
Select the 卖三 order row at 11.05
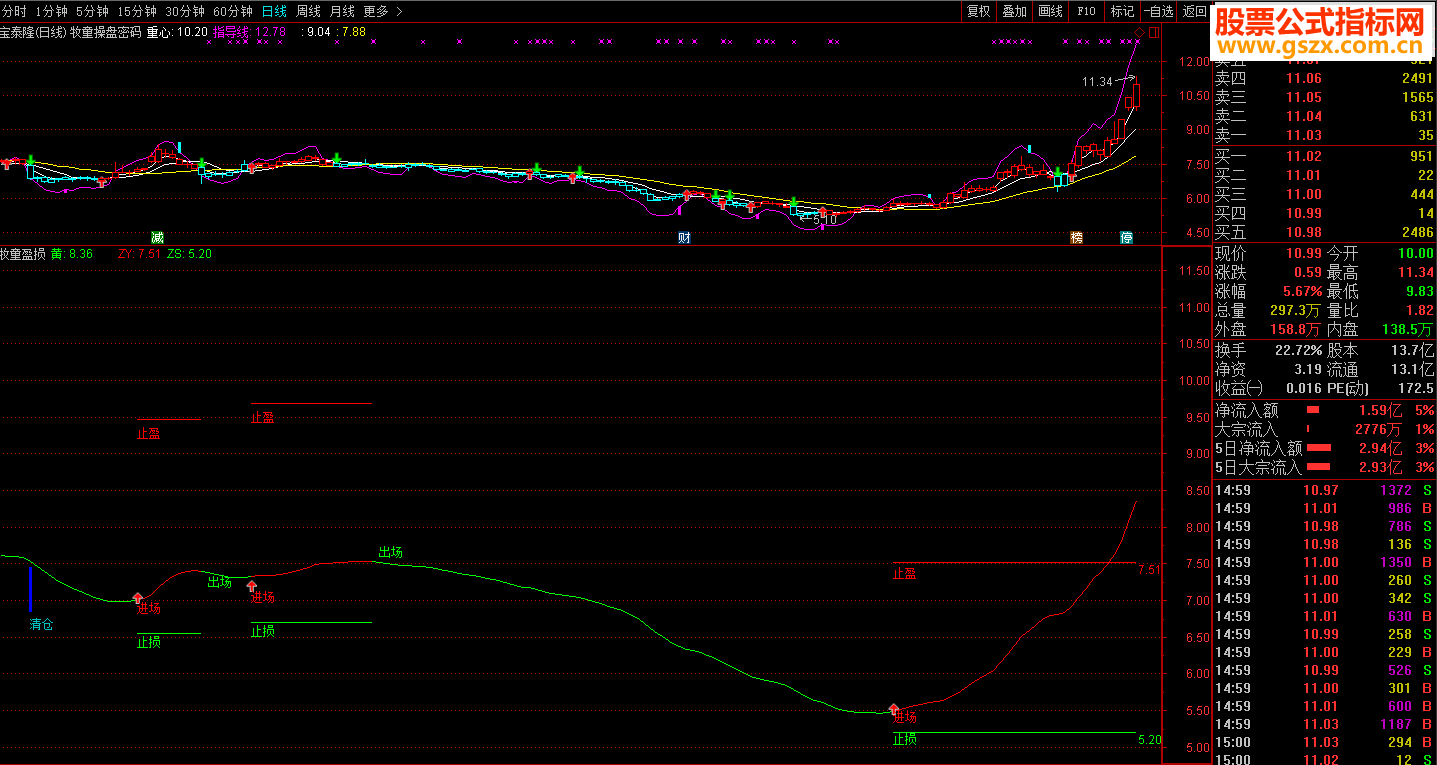pos(1324,97)
